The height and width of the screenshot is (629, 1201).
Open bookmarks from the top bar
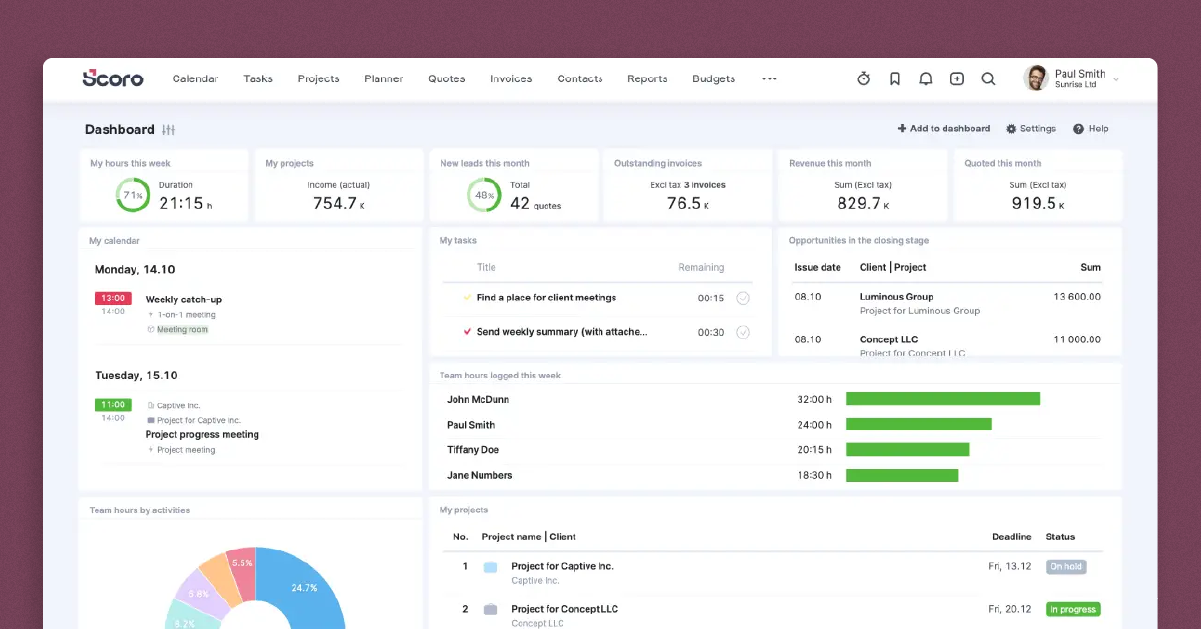[x=894, y=78]
